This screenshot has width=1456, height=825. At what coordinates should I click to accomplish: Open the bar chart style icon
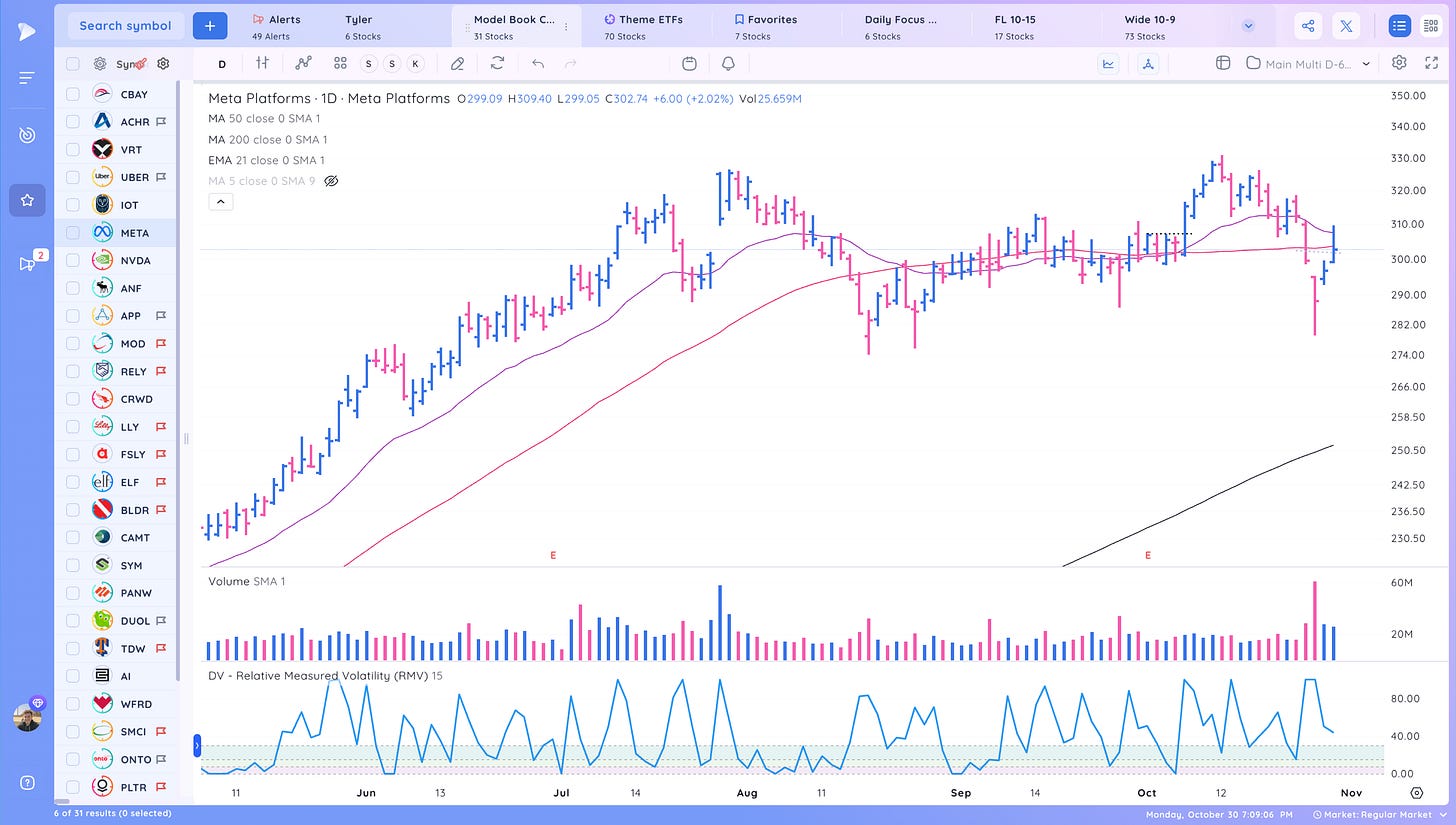tap(262, 63)
